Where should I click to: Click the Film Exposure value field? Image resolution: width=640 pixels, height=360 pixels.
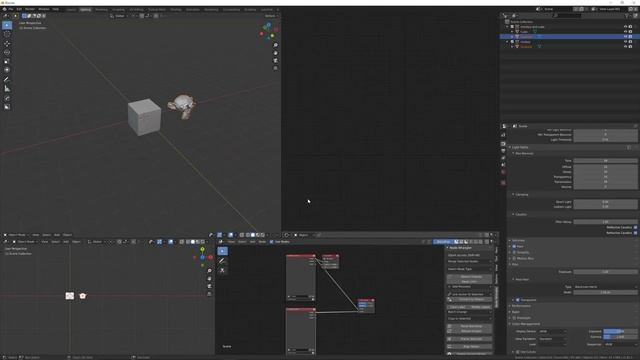[x=605, y=272]
